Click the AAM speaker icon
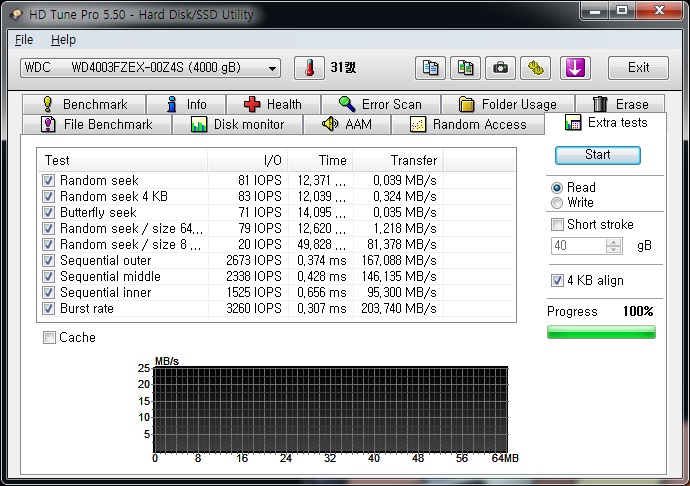 [330, 124]
